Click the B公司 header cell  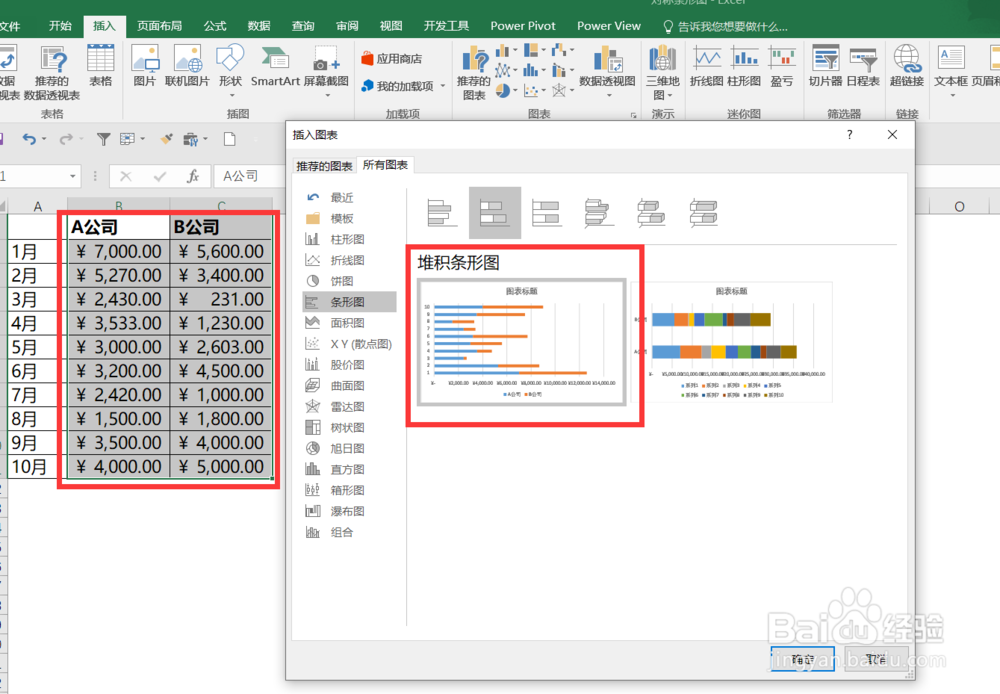(221, 227)
